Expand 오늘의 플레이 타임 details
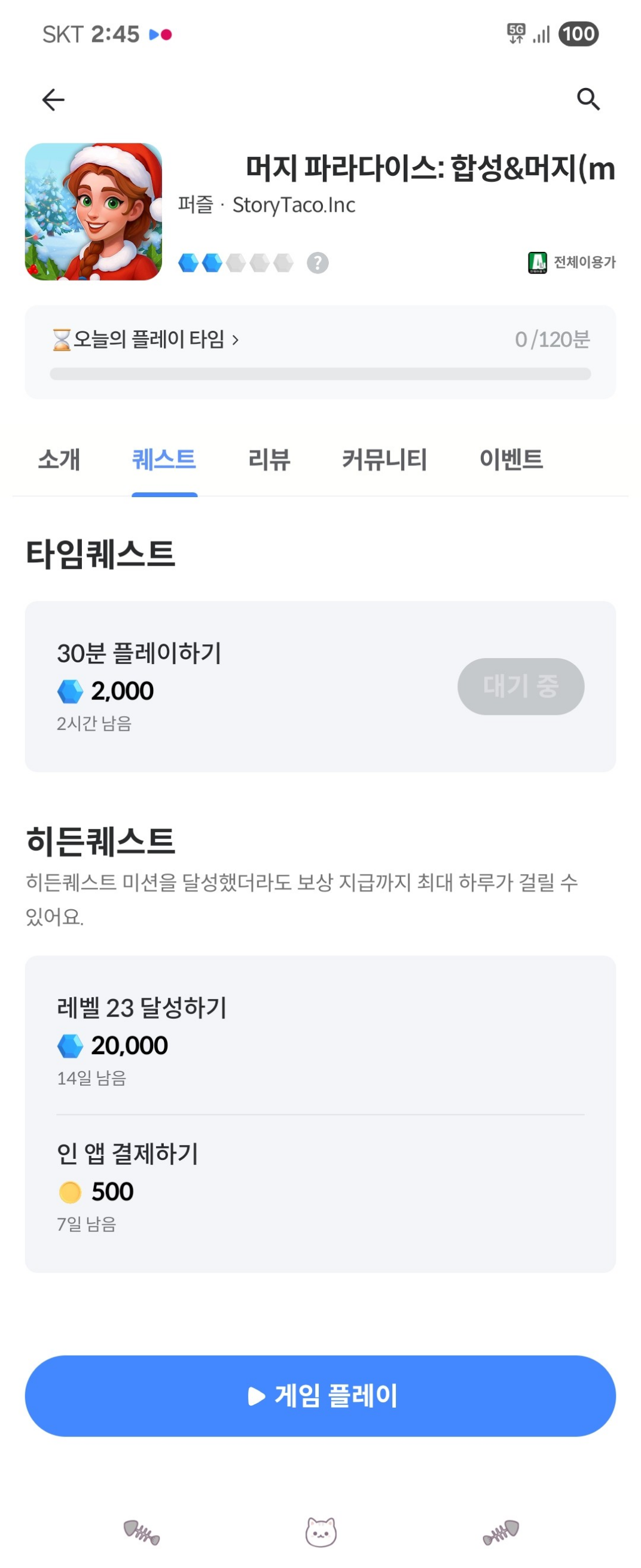The width and height of the screenshot is (641, 1568). coord(146,339)
